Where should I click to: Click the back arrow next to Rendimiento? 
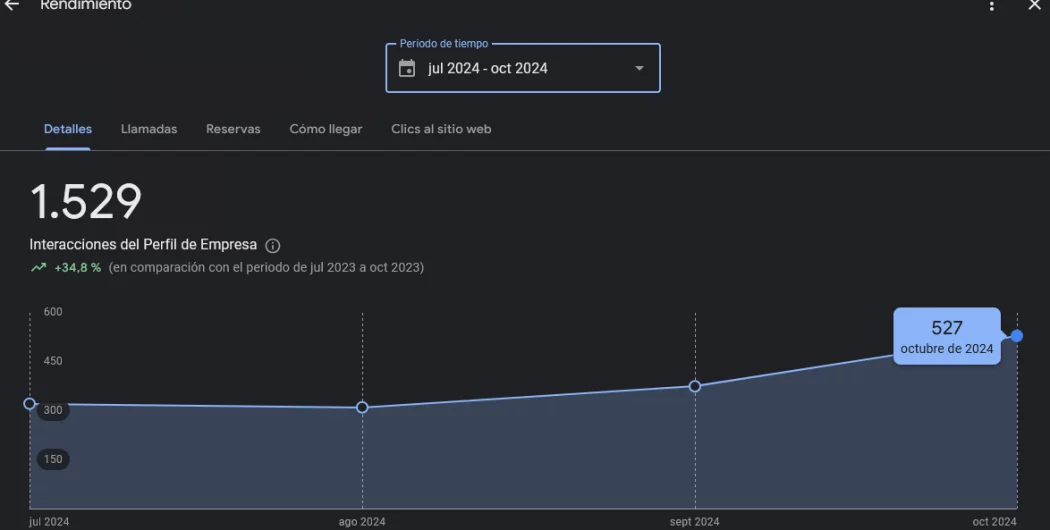[12, 5]
